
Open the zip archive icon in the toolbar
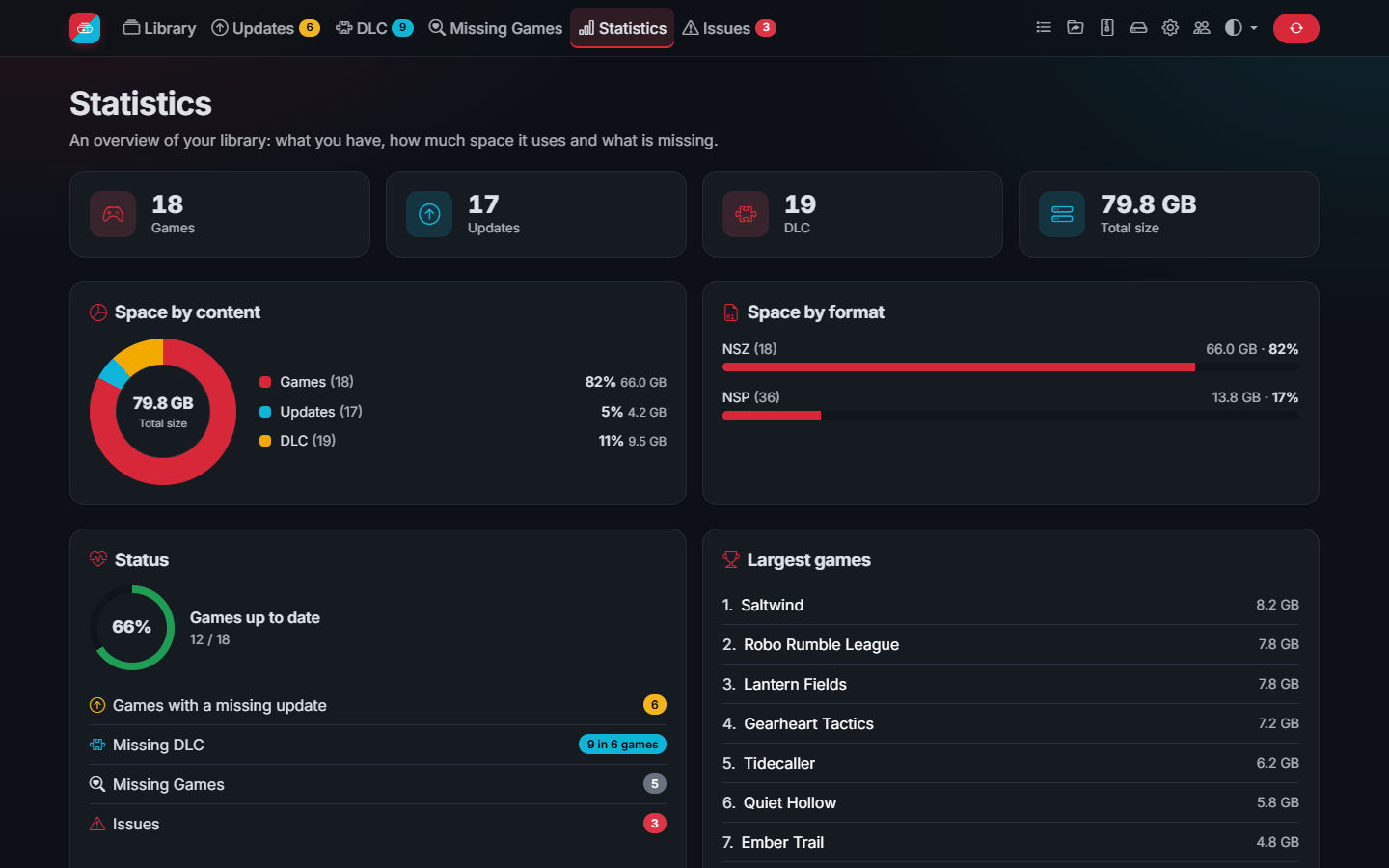tap(1107, 28)
